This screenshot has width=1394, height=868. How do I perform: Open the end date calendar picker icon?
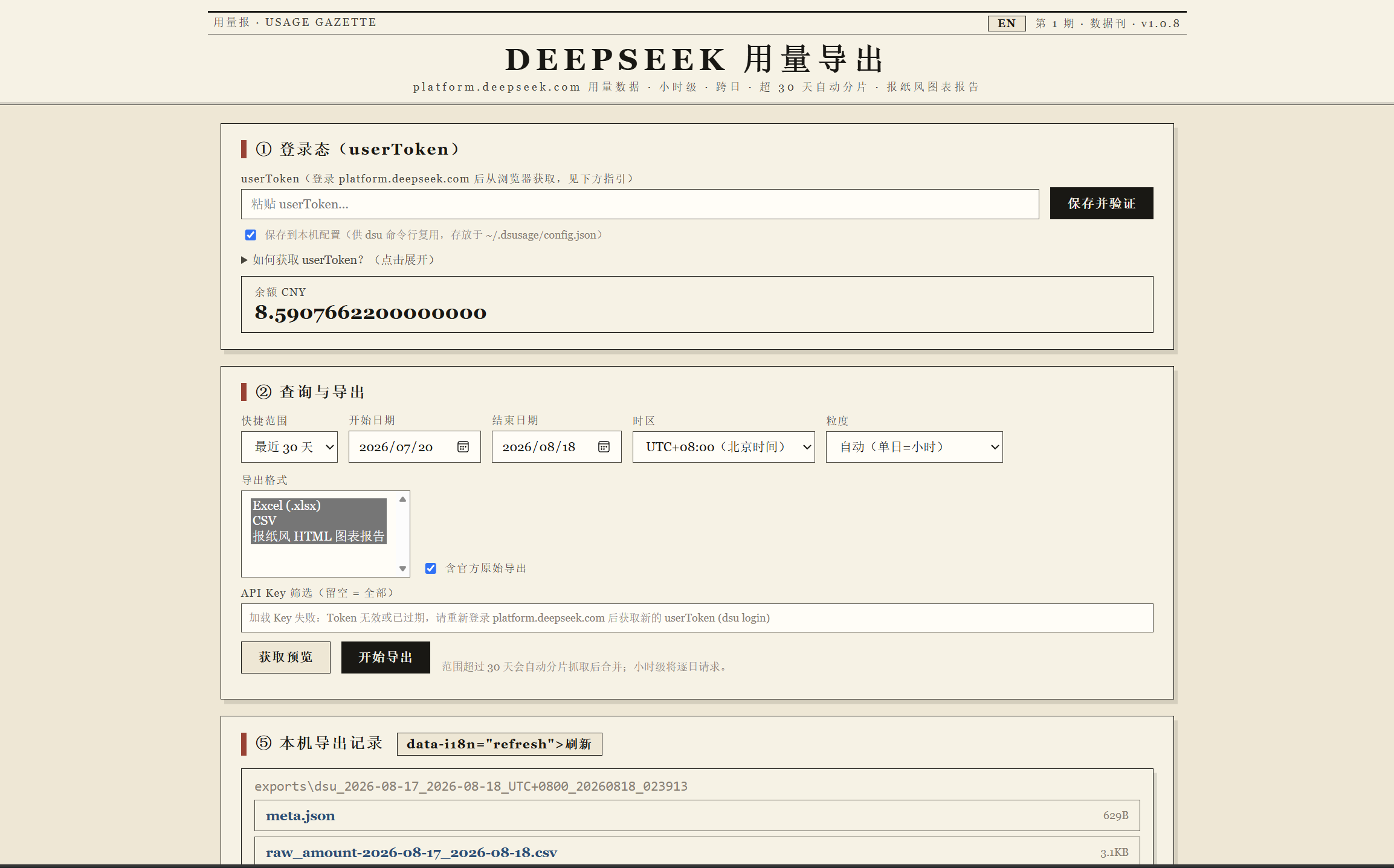[x=604, y=447]
